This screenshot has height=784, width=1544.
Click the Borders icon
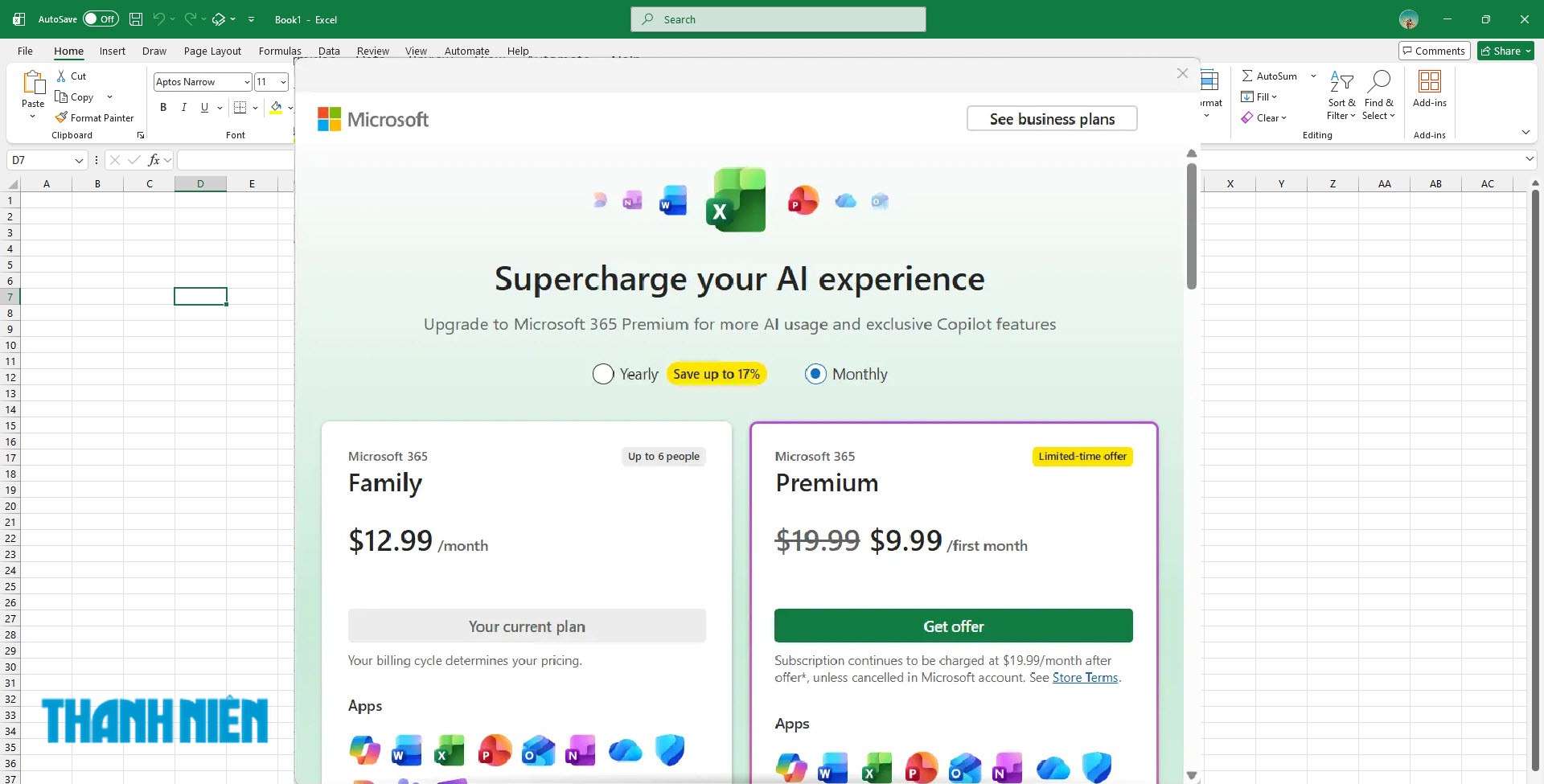pyautogui.click(x=240, y=107)
